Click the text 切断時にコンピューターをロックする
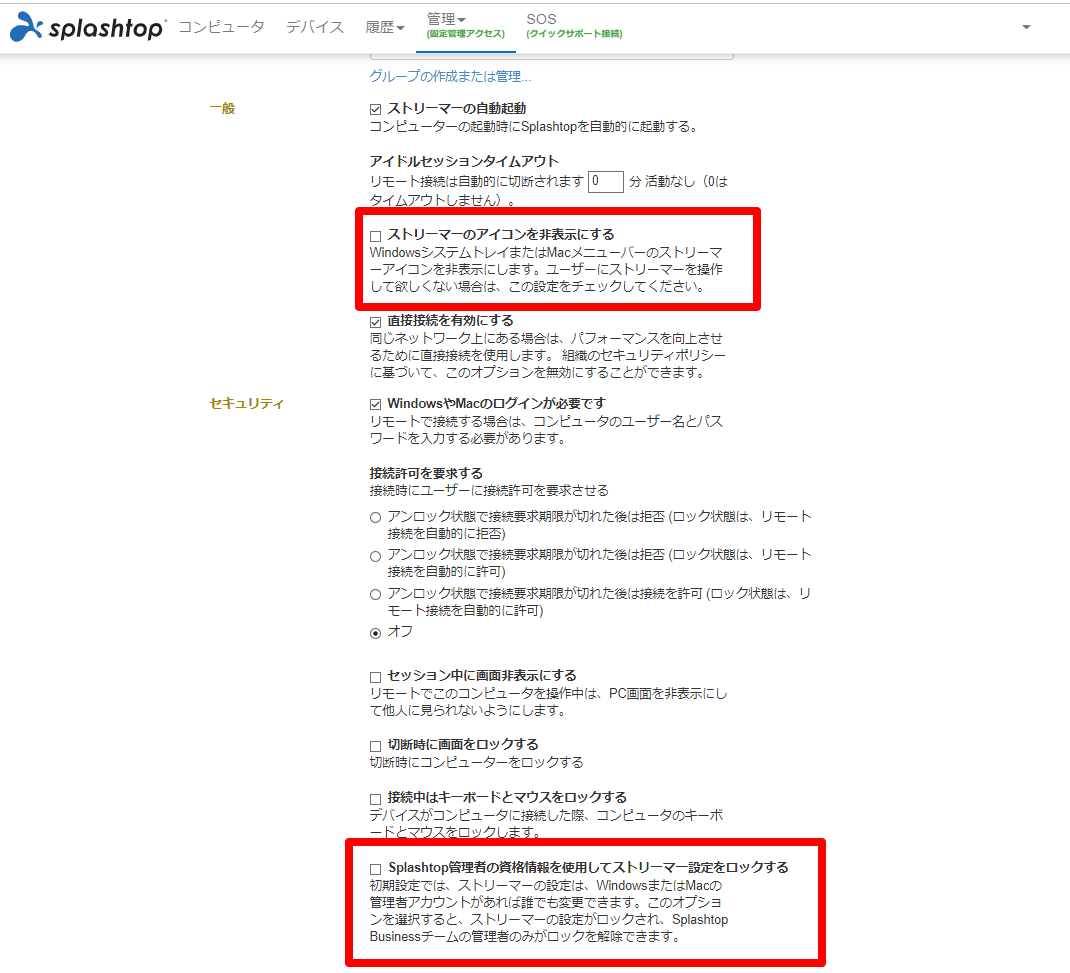1070x973 pixels. click(x=476, y=762)
